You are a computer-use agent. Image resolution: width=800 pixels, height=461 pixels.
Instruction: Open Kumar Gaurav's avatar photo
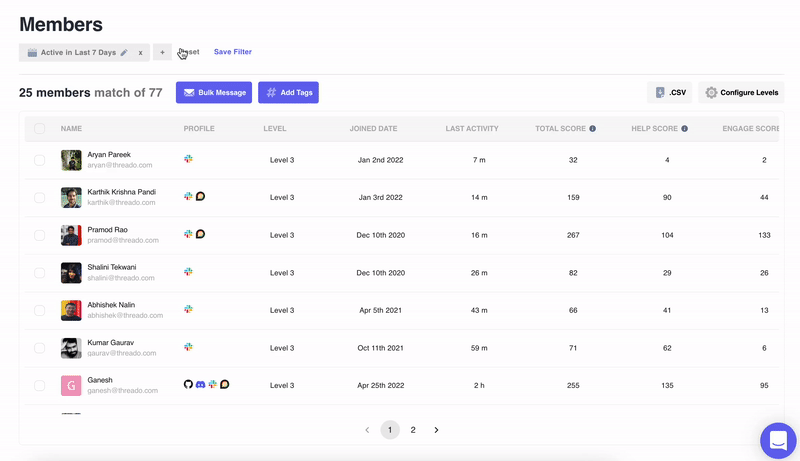(x=71, y=348)
